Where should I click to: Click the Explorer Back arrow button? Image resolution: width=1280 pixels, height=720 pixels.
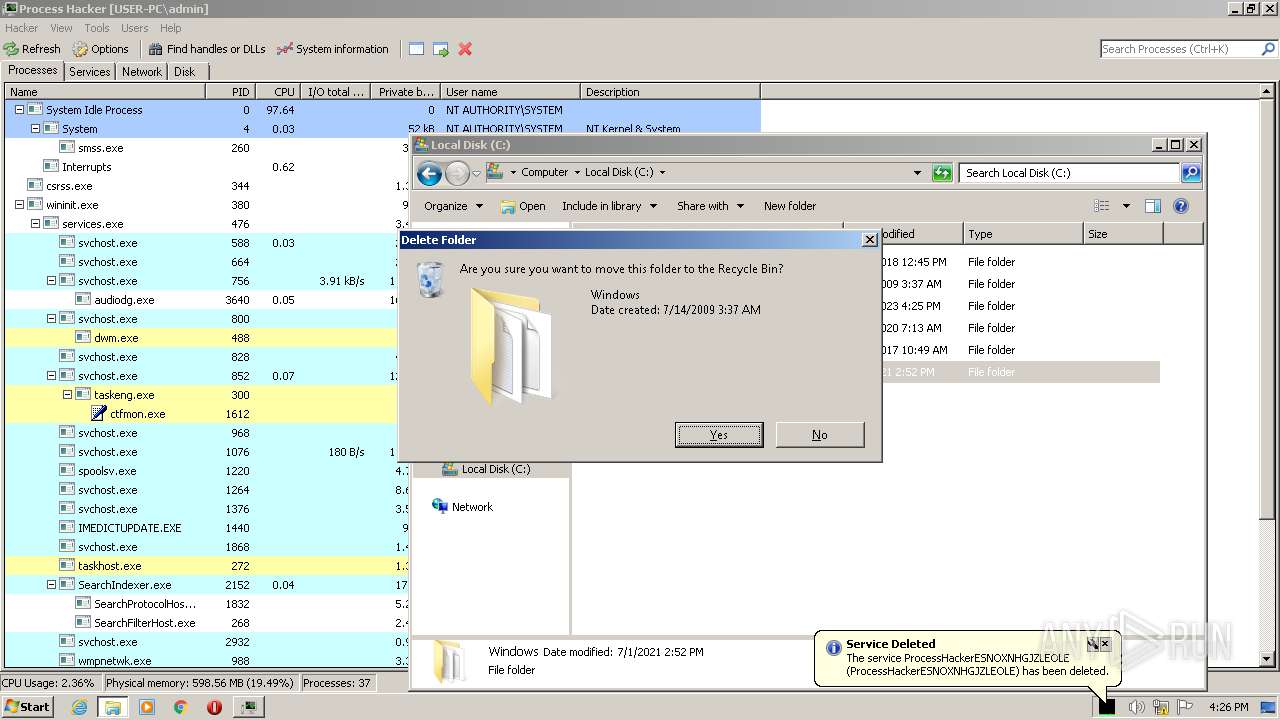pyautogui.click(x=430, y=174)
